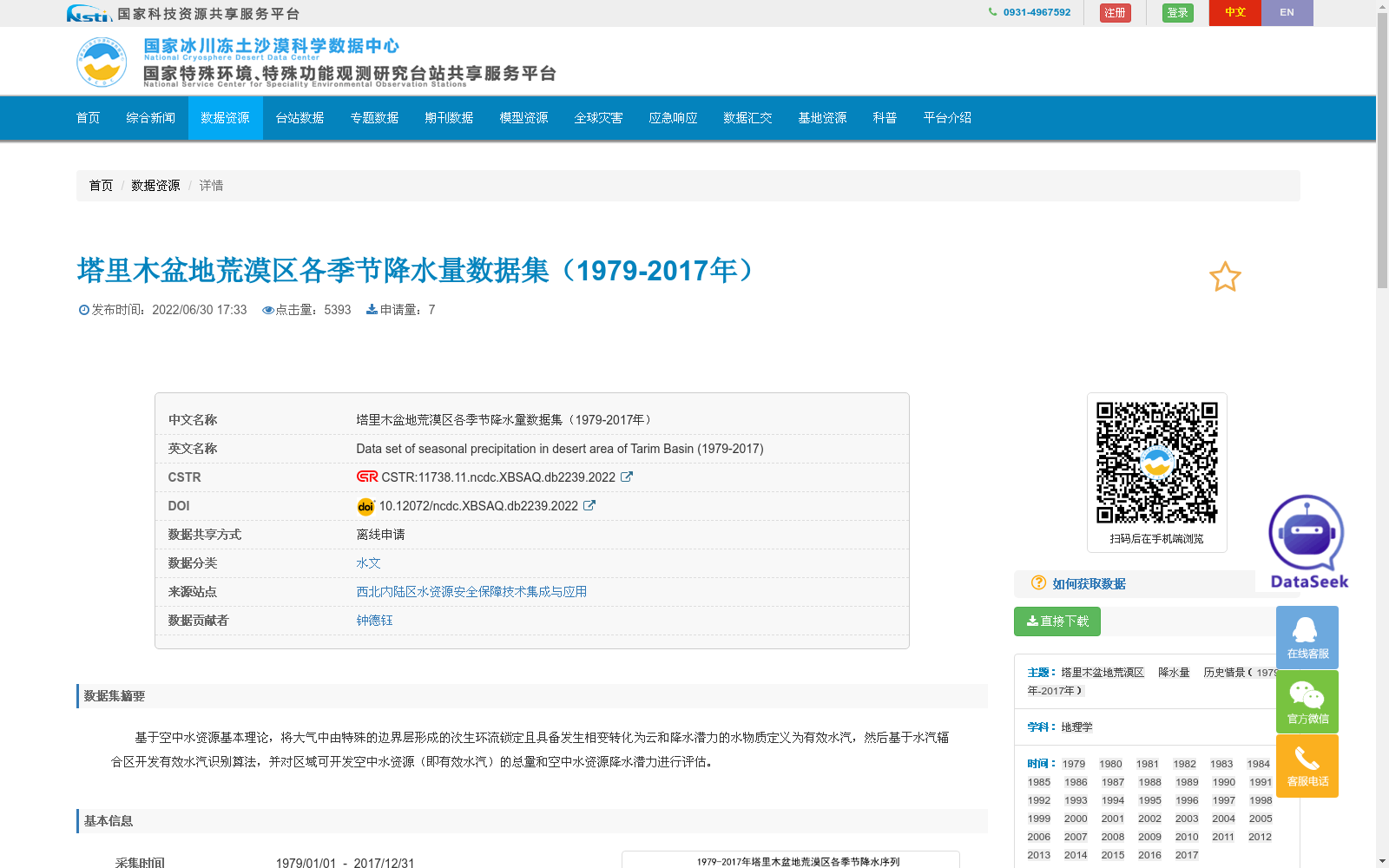This screenshot has height=868, width=1389.
Task: Click the favorite star icon
Action: [1225, 277]
